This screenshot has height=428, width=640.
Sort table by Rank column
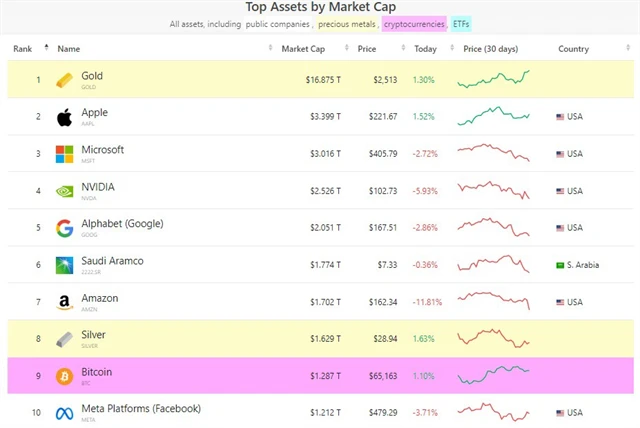pyautogui.click(x=24, y=48)
